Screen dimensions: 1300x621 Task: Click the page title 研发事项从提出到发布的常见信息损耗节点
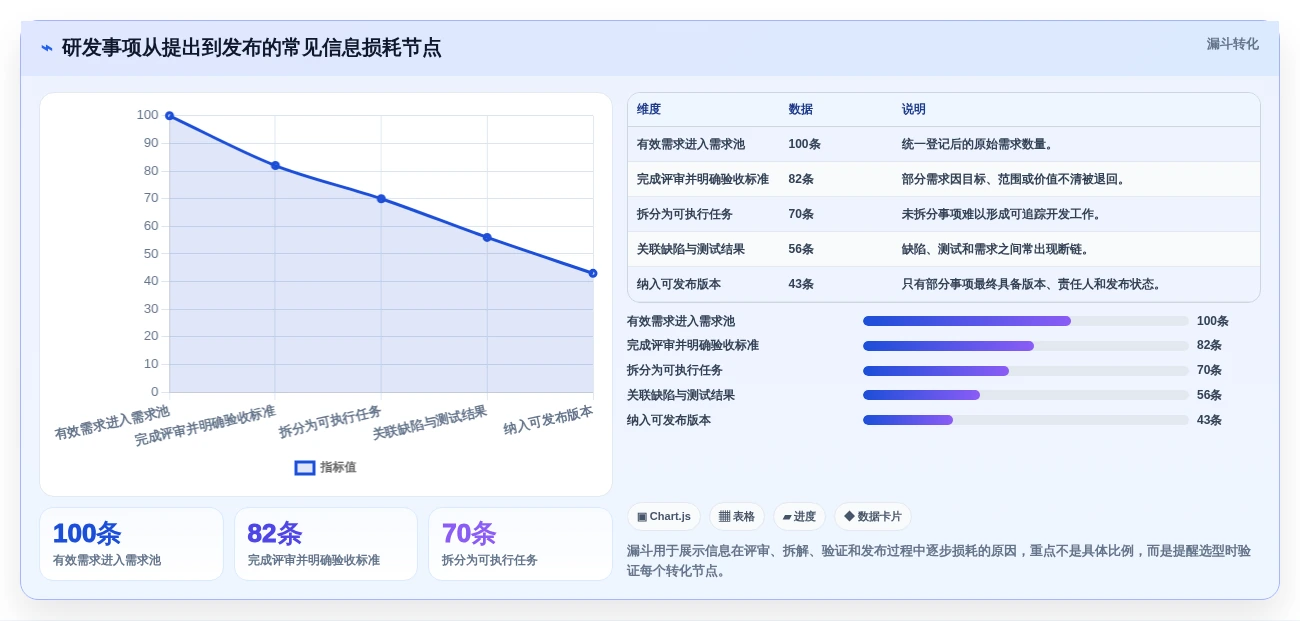251,48
